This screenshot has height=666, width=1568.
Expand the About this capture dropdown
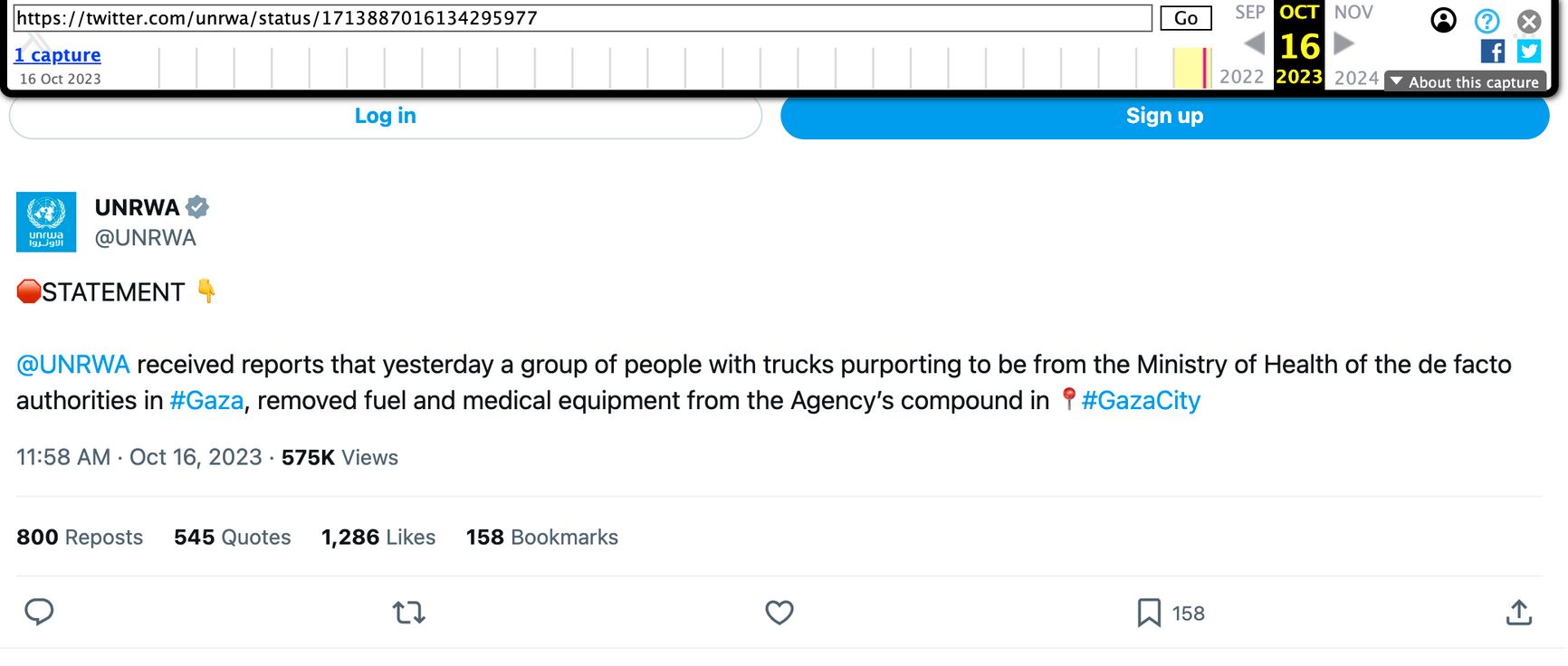tap(1465, 82)
